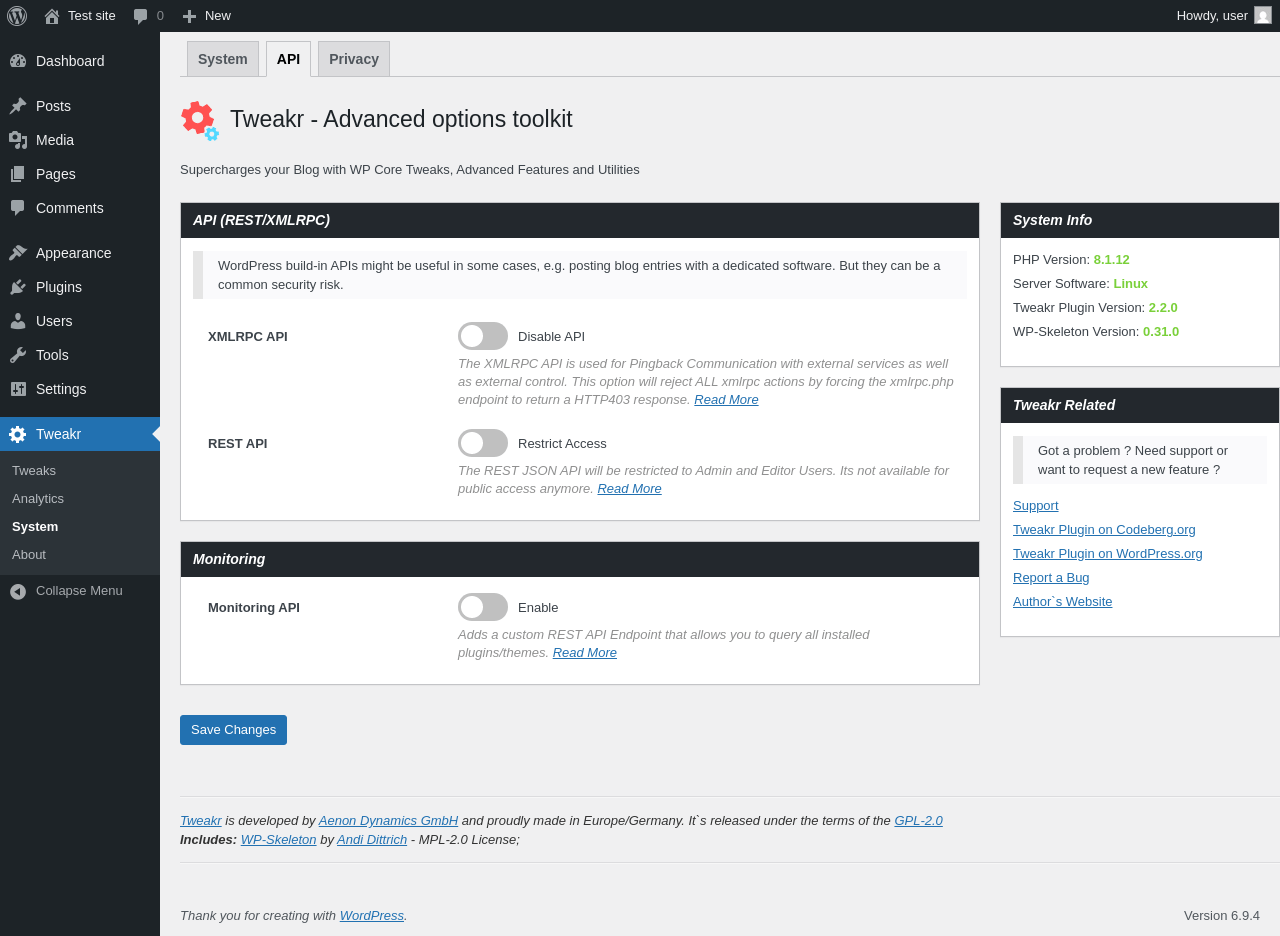Open the WP-Skeleton link
Image resolution: width=1280 pixels, height=936 pixels.
click(x=278, y=840)
